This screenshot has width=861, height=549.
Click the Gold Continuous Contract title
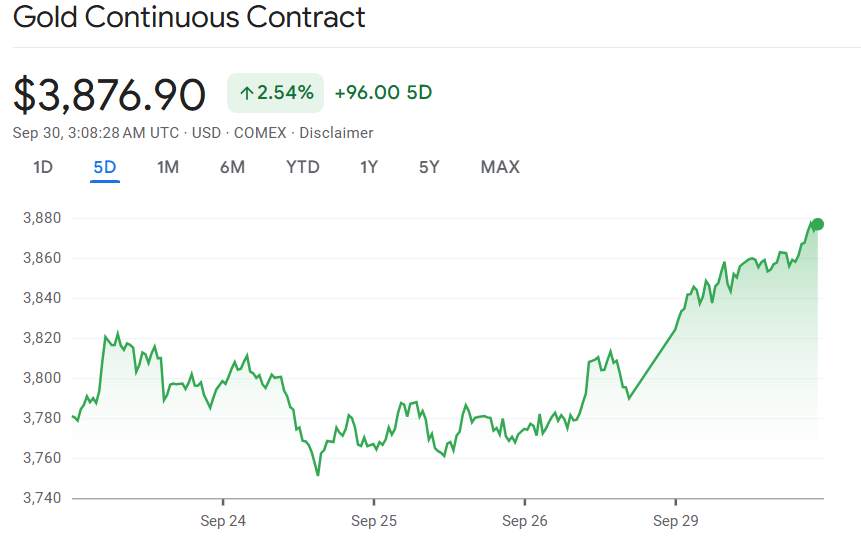click(189, 17)
